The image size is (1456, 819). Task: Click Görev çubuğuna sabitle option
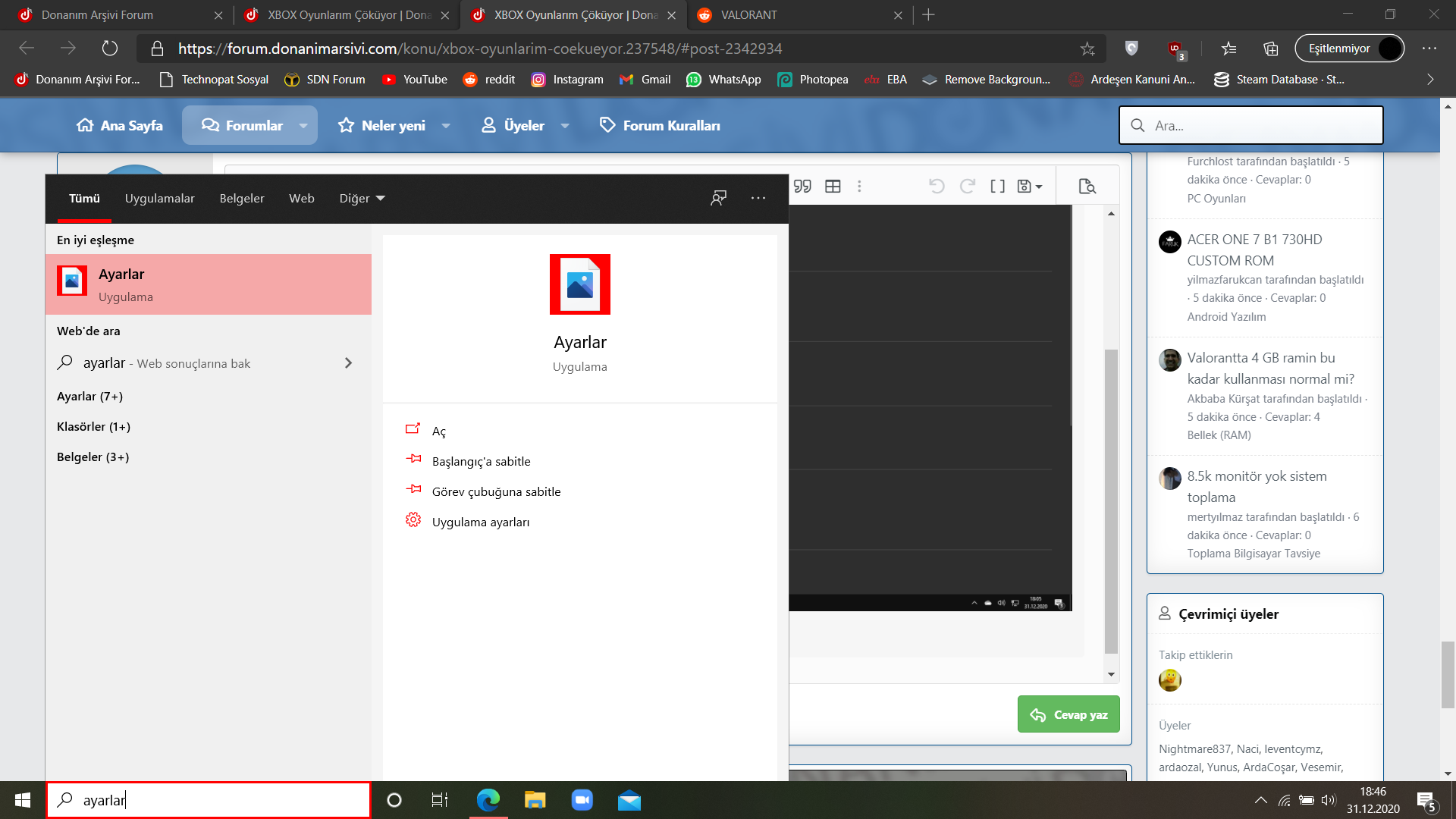click(x=496, y=491)
